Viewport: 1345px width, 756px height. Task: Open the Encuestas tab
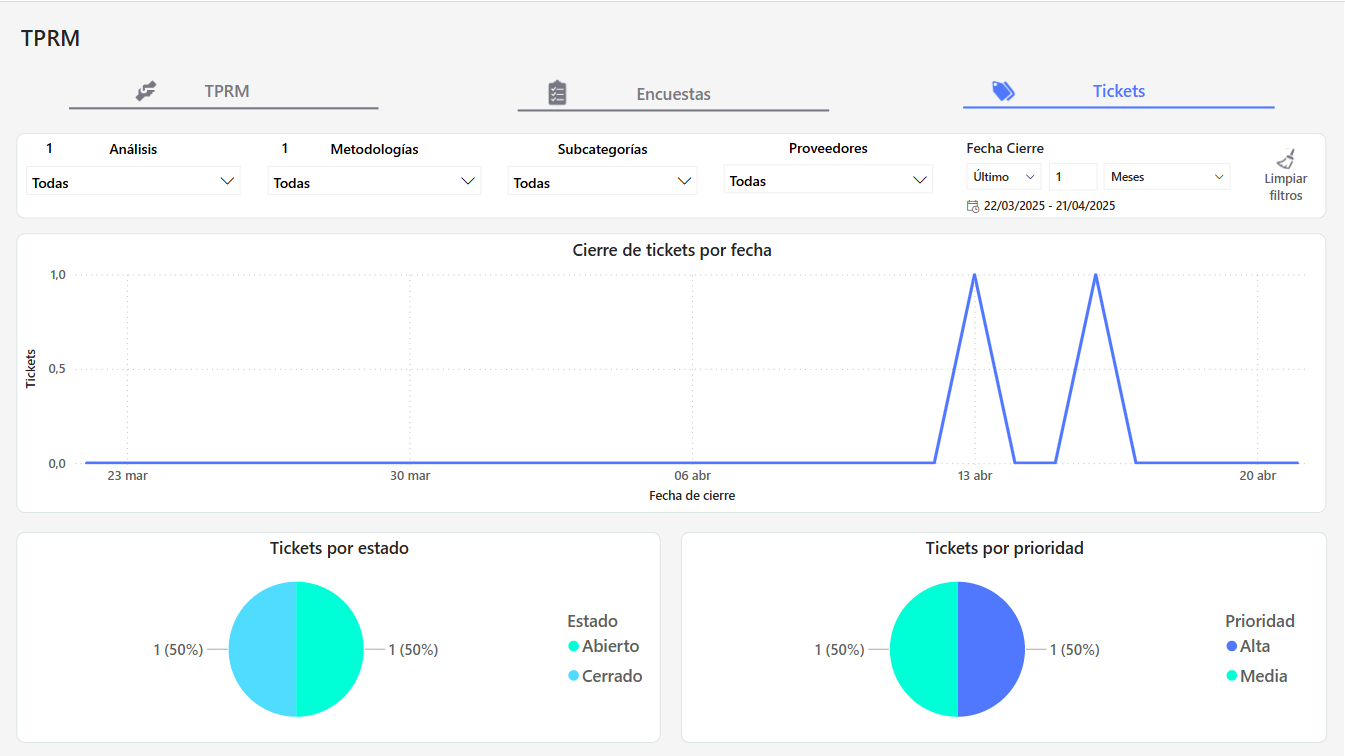tap(673, 94)
